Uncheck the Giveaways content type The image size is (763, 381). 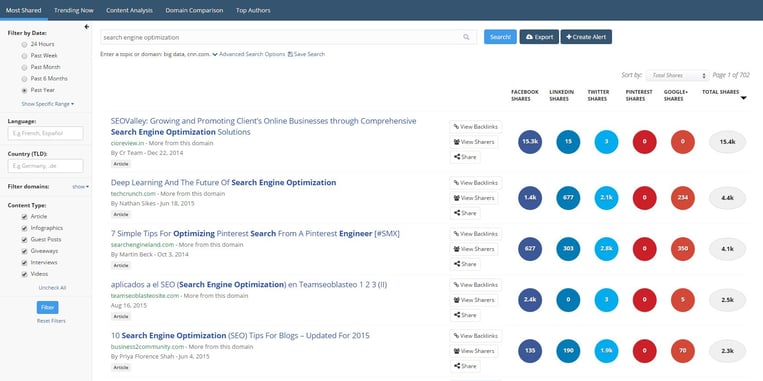tap(24, 251)
